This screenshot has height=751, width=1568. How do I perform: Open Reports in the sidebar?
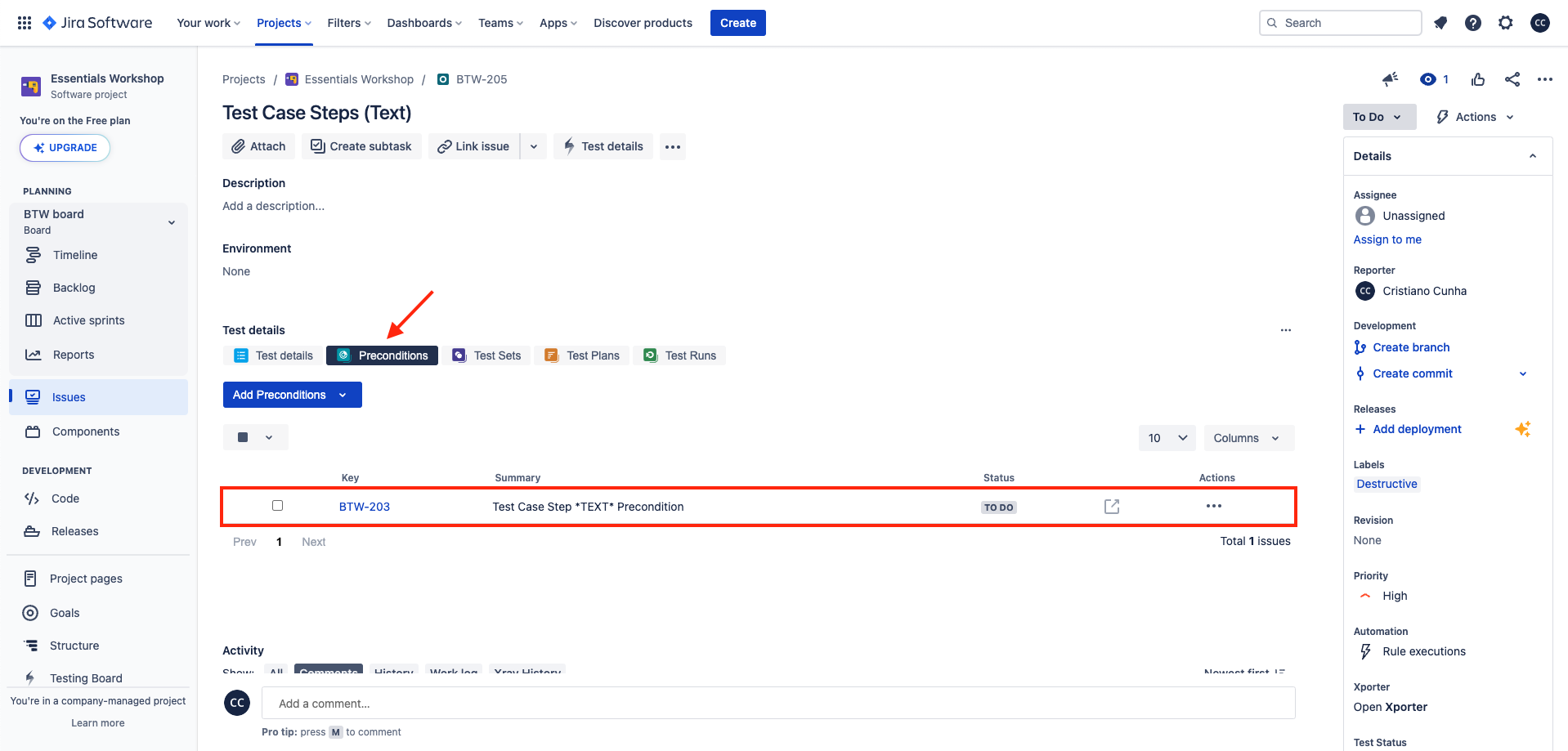point(98,355)
